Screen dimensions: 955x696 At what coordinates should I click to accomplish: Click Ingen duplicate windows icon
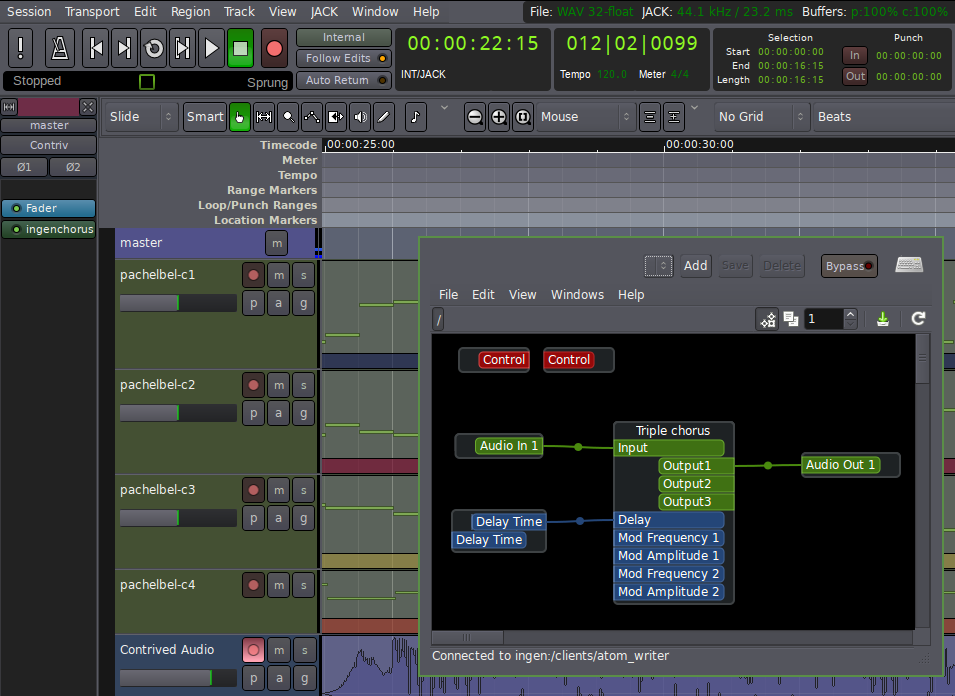791,318
